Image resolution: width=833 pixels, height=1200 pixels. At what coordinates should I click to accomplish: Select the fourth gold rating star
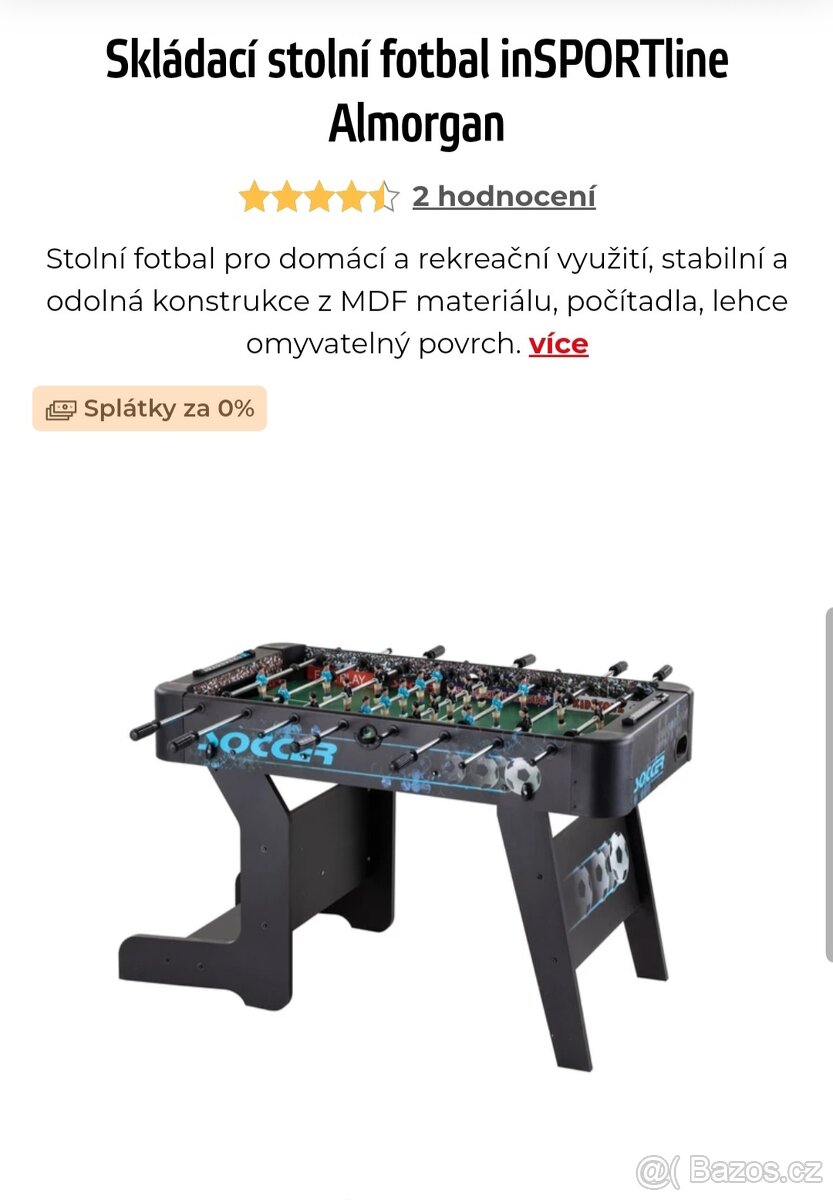pos(351,197)
